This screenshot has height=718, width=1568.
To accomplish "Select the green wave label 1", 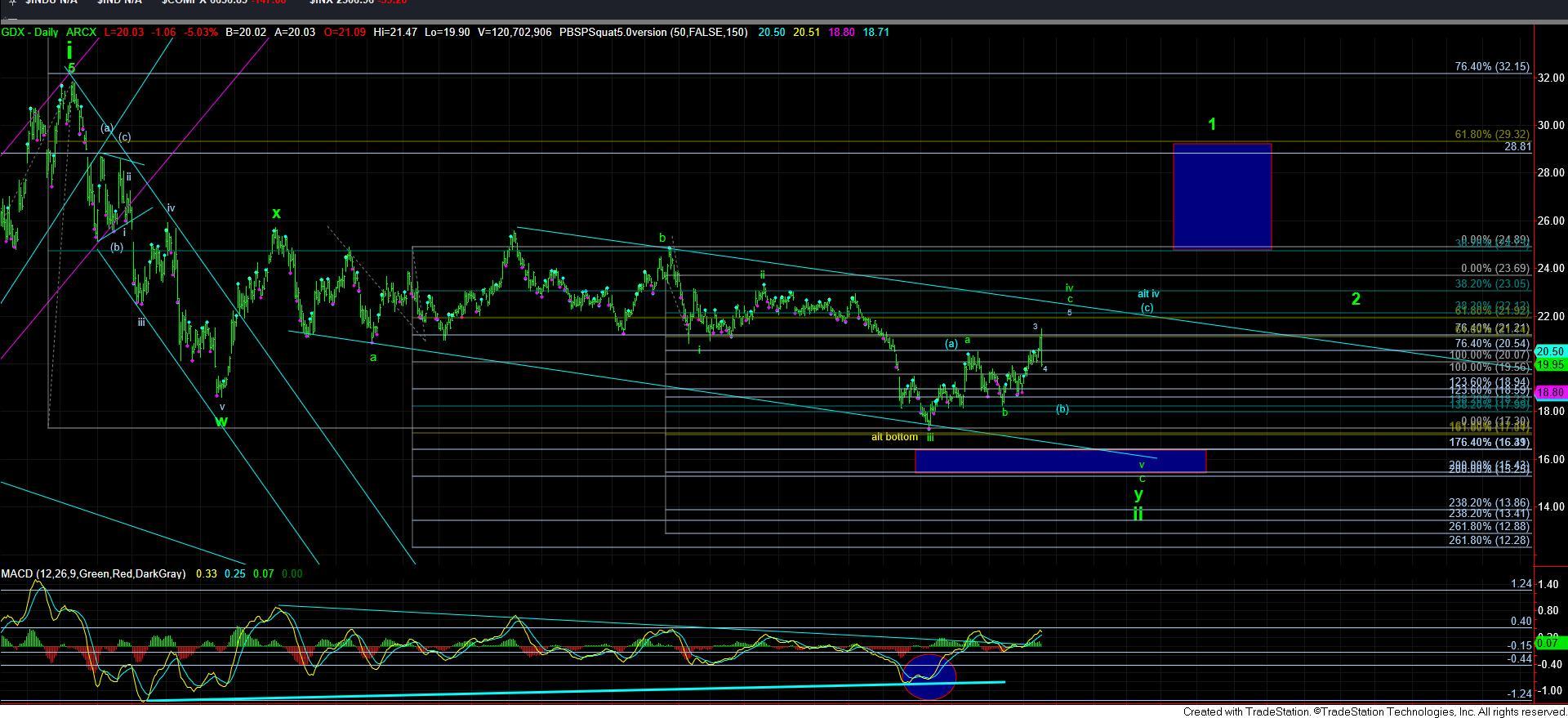I will 1213,124.
